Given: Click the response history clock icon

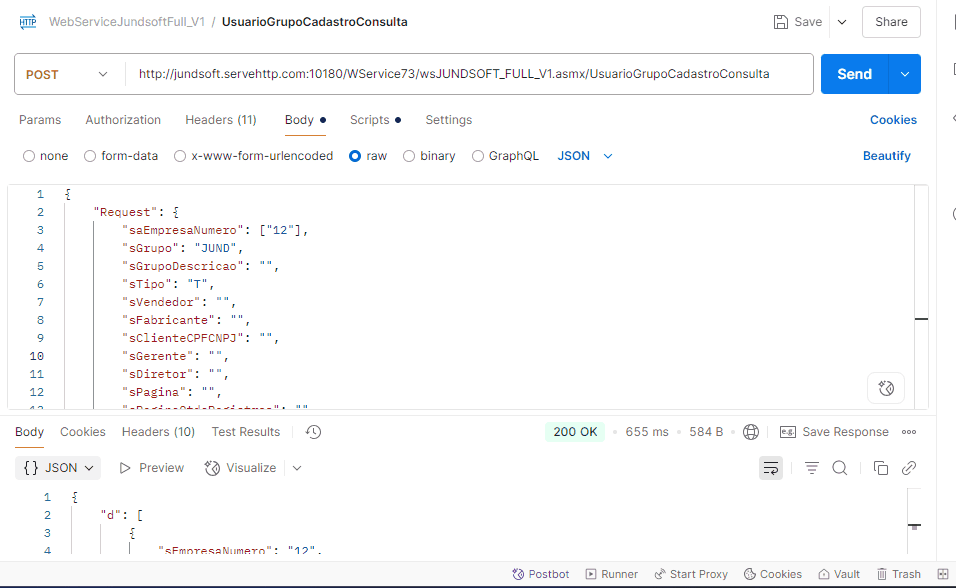Looking at the screenshot, I should 313,432.
